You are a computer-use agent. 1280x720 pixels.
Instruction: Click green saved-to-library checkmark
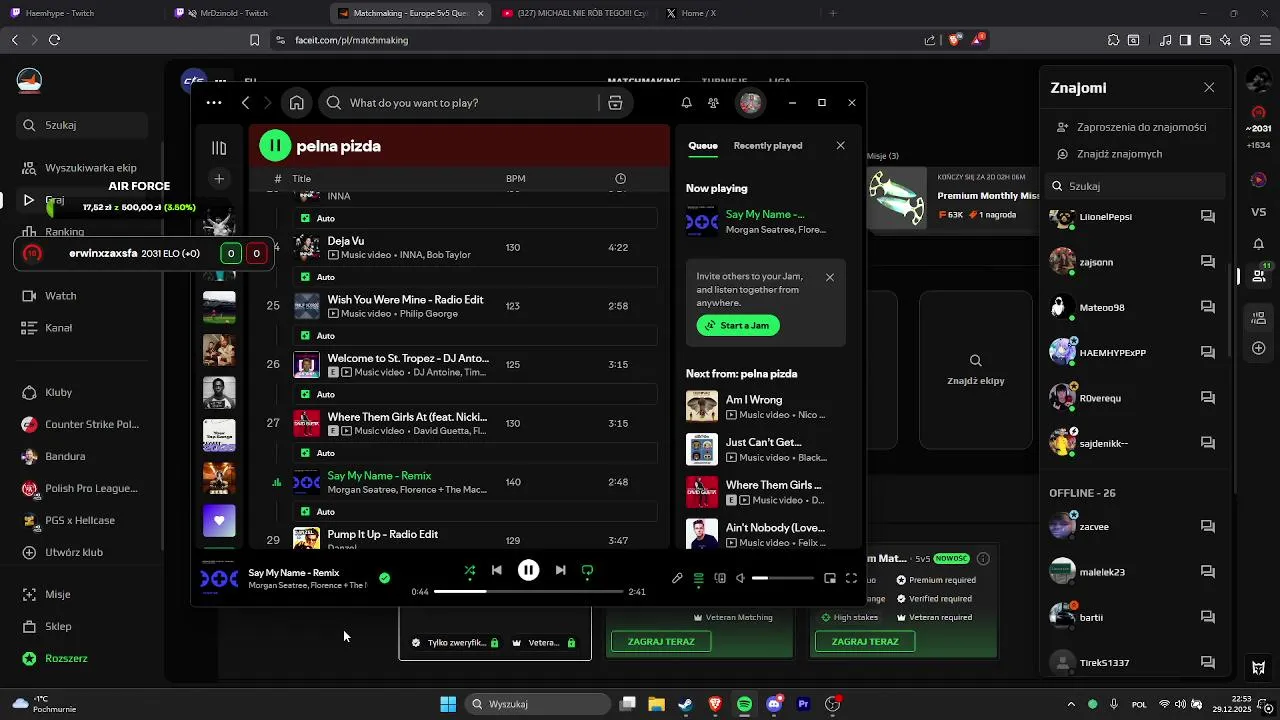[385, 578]
